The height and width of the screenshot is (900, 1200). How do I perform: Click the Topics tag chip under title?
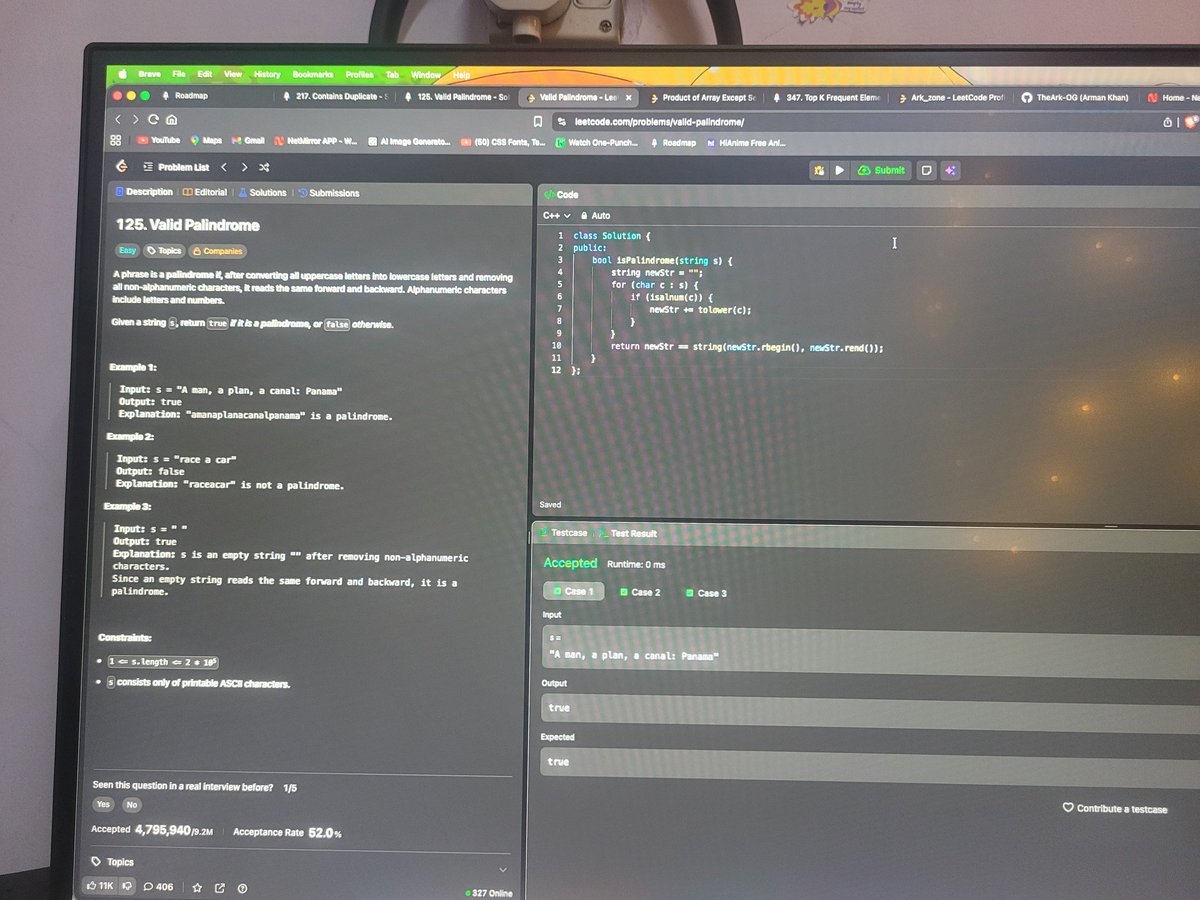(x=164, y=251)
